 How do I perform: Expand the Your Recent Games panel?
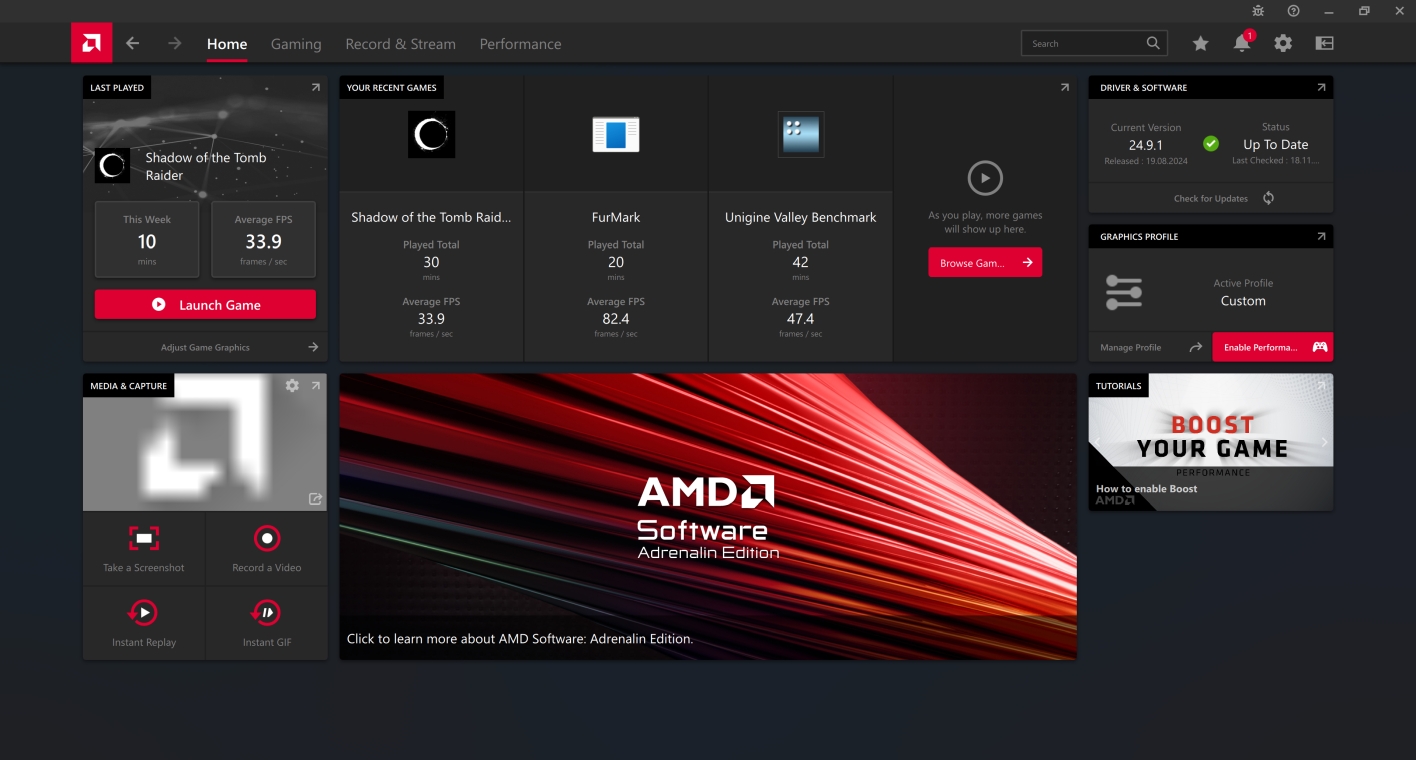click(1064, 88)
